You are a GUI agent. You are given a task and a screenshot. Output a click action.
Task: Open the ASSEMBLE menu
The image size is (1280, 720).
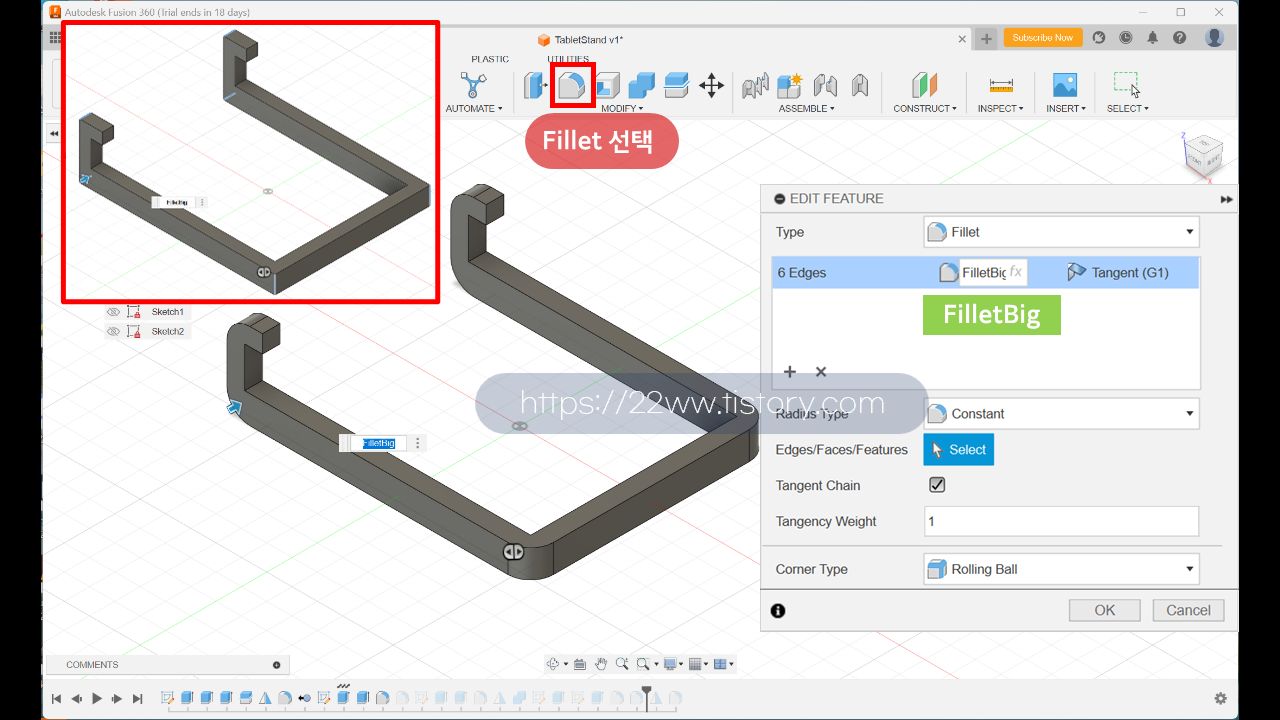(806, 108)
